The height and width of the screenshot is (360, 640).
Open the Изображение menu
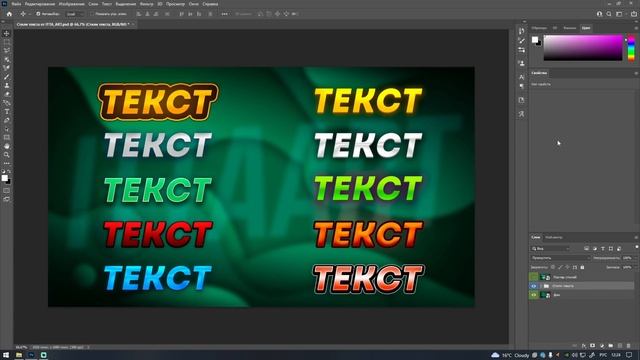[x=71, y=4]
